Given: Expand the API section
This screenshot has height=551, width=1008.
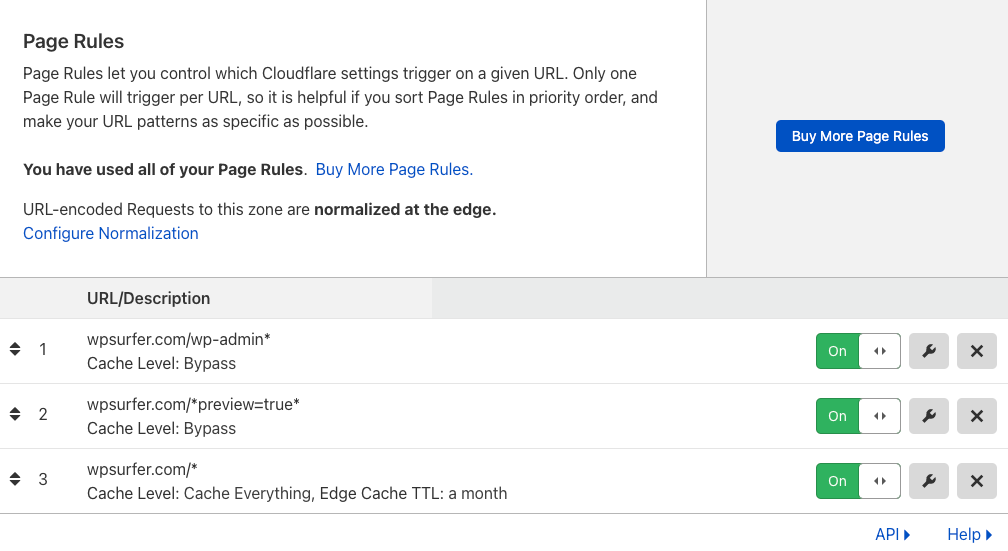Looking at the screenshot, I should tap(892, 534).
